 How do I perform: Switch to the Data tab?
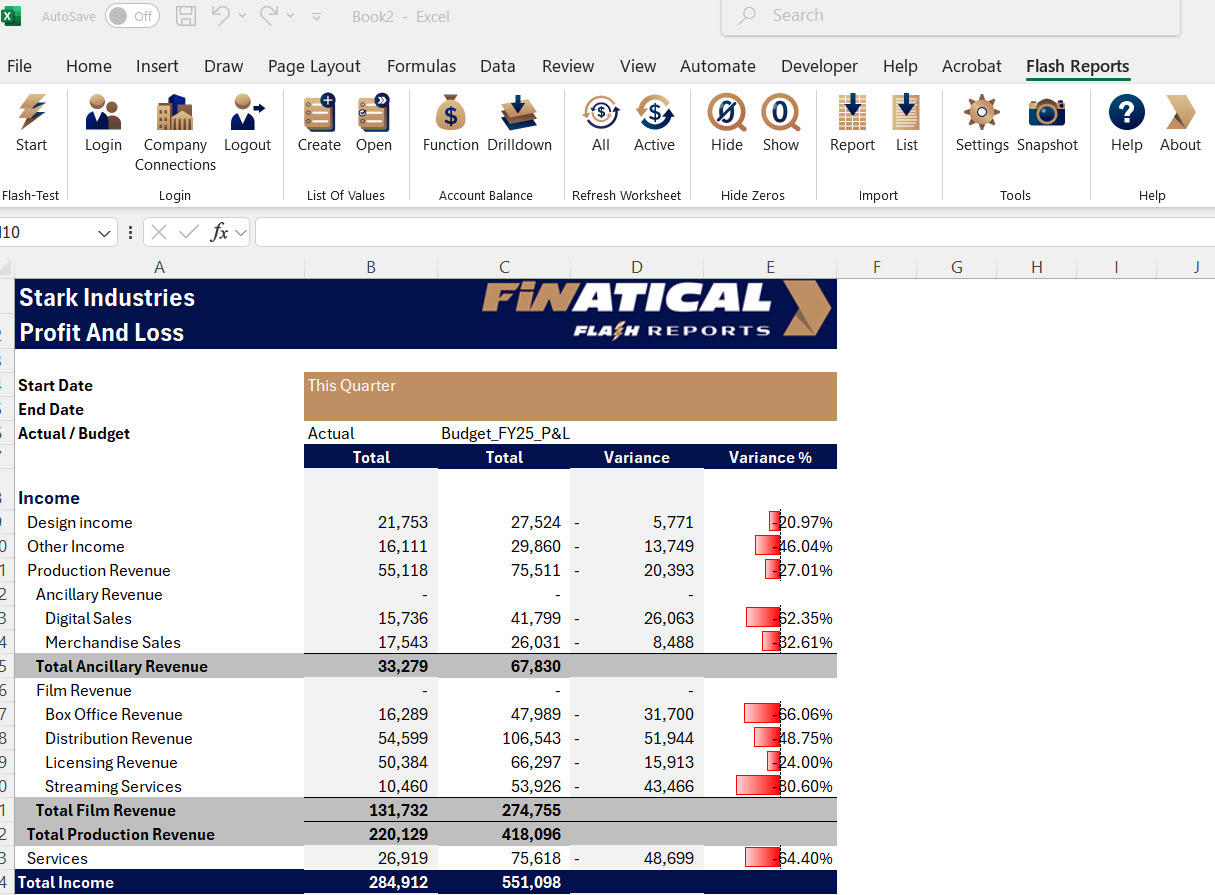(x=497, y=66)
